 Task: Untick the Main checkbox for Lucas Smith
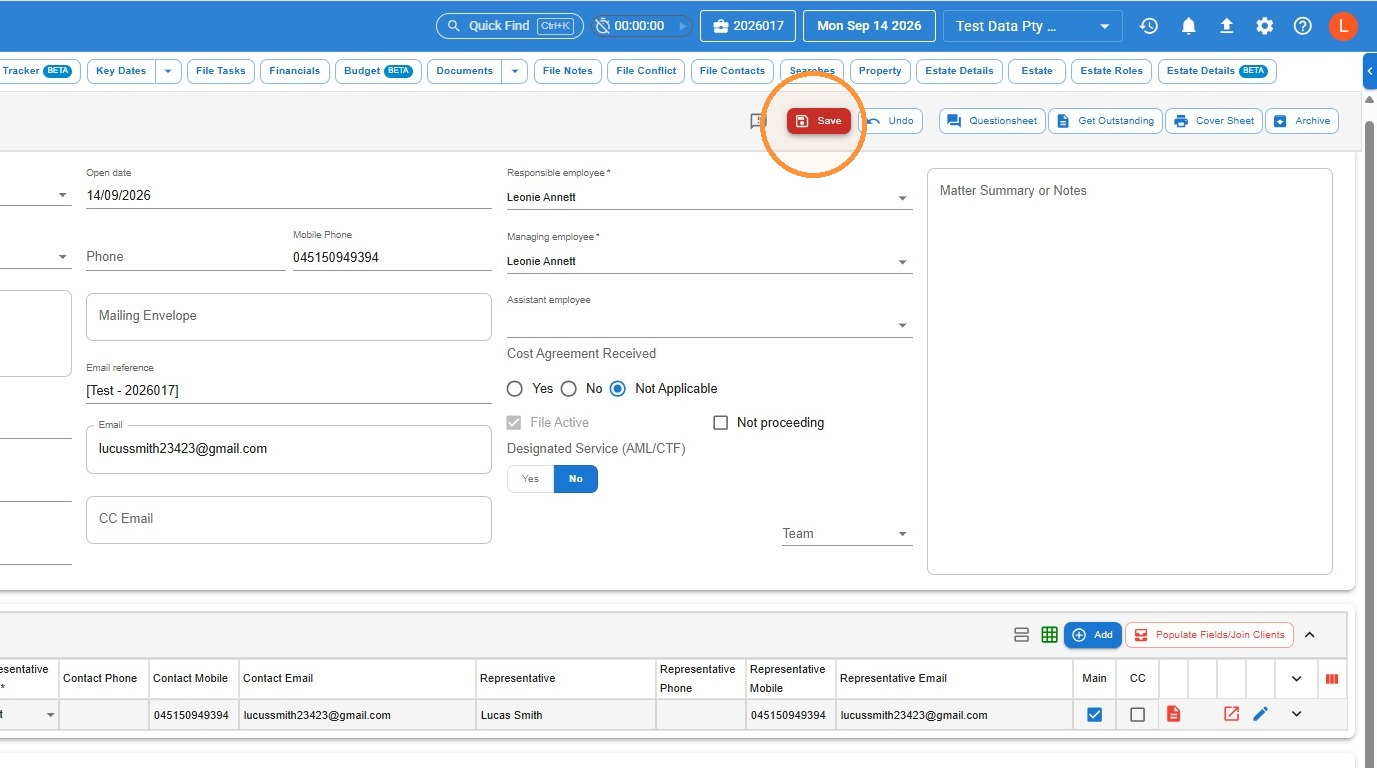point(1094,715)
